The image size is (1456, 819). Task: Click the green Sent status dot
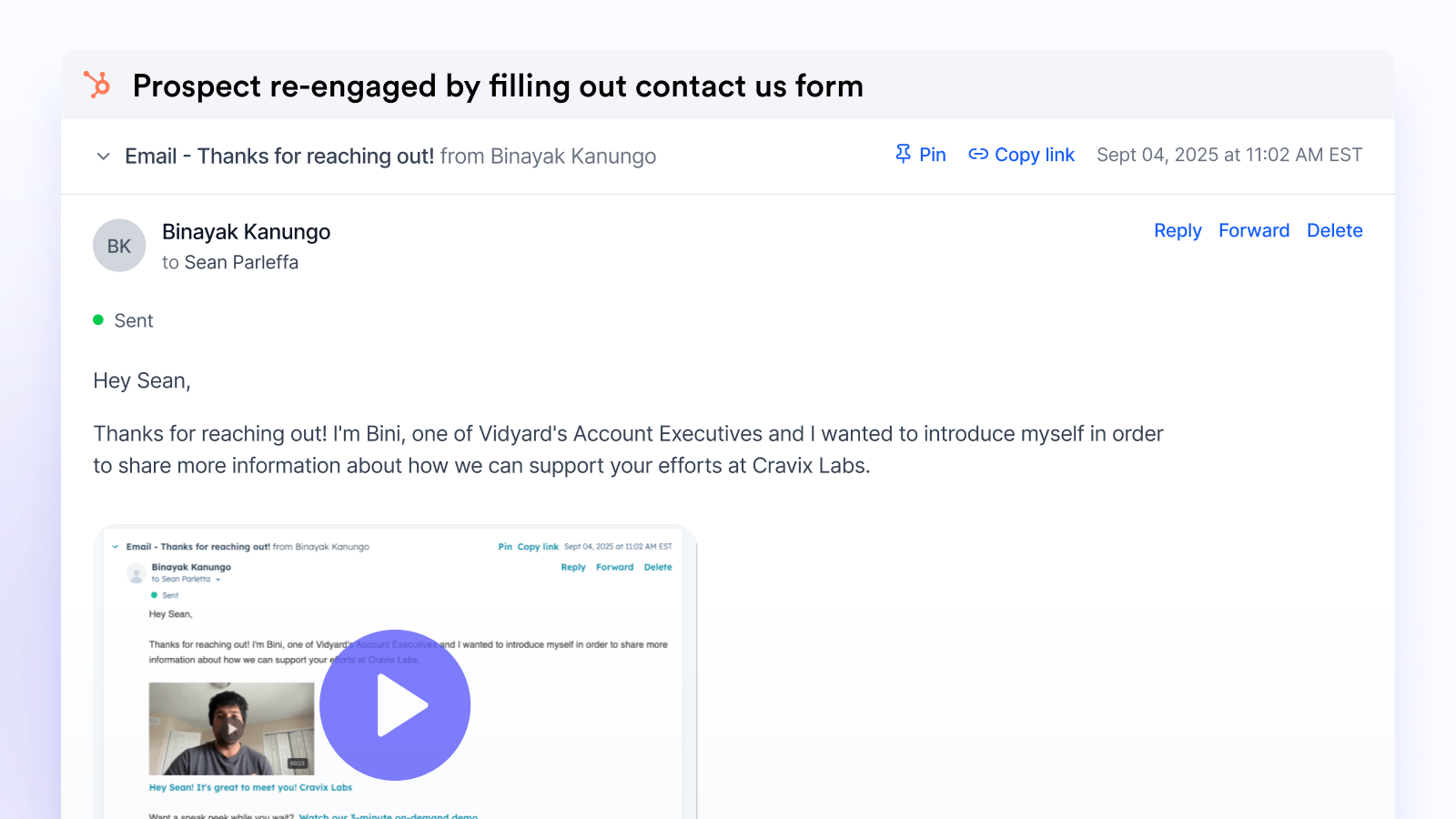(x=98, y=319)
